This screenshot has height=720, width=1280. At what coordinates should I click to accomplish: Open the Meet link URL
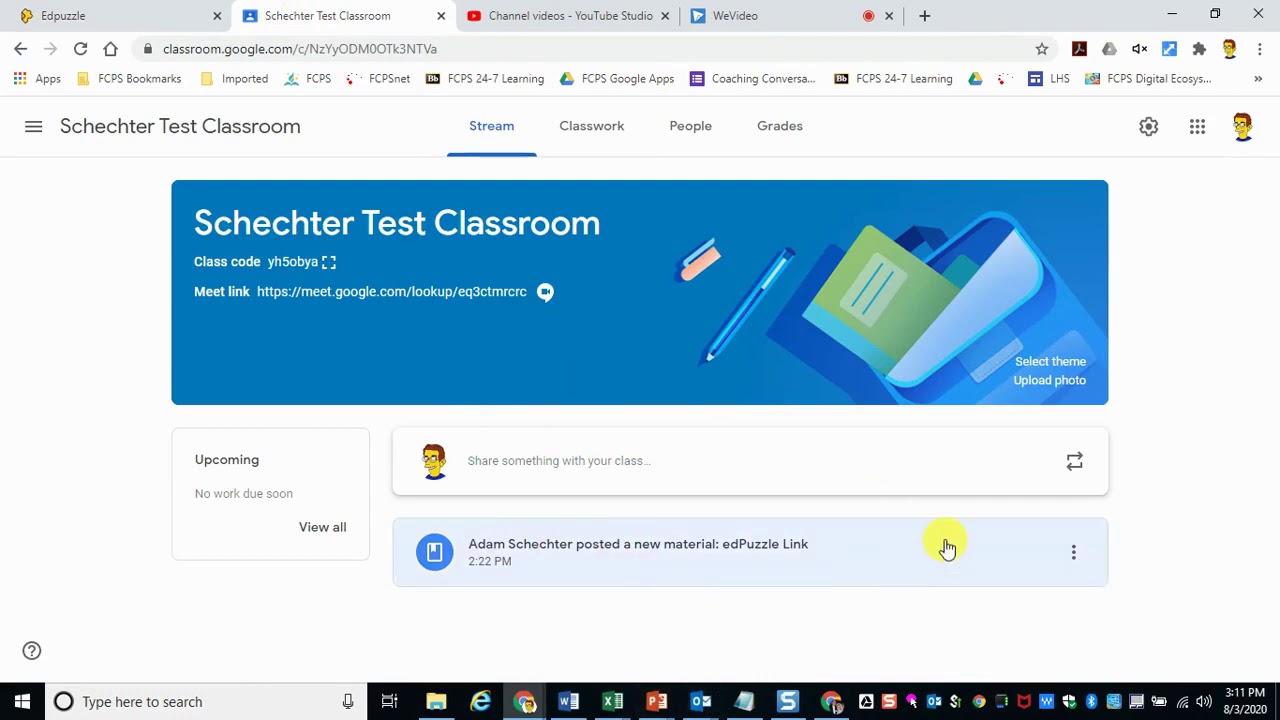[391, 292]
